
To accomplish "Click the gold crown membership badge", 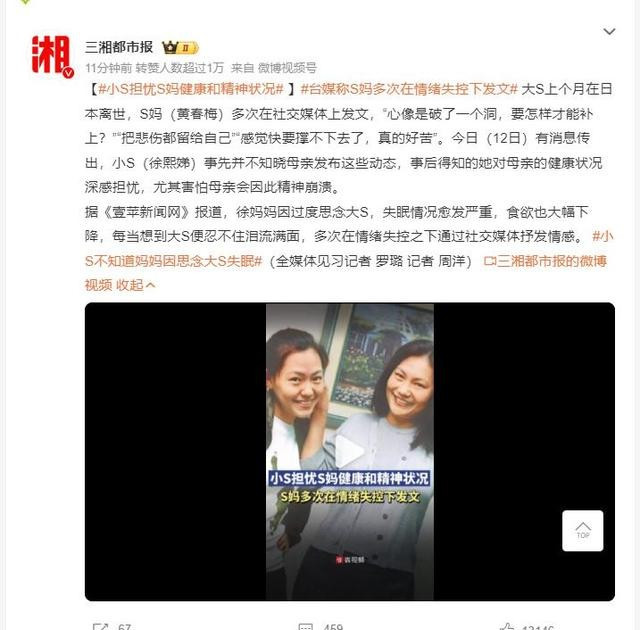I will (x=180, y=48).
